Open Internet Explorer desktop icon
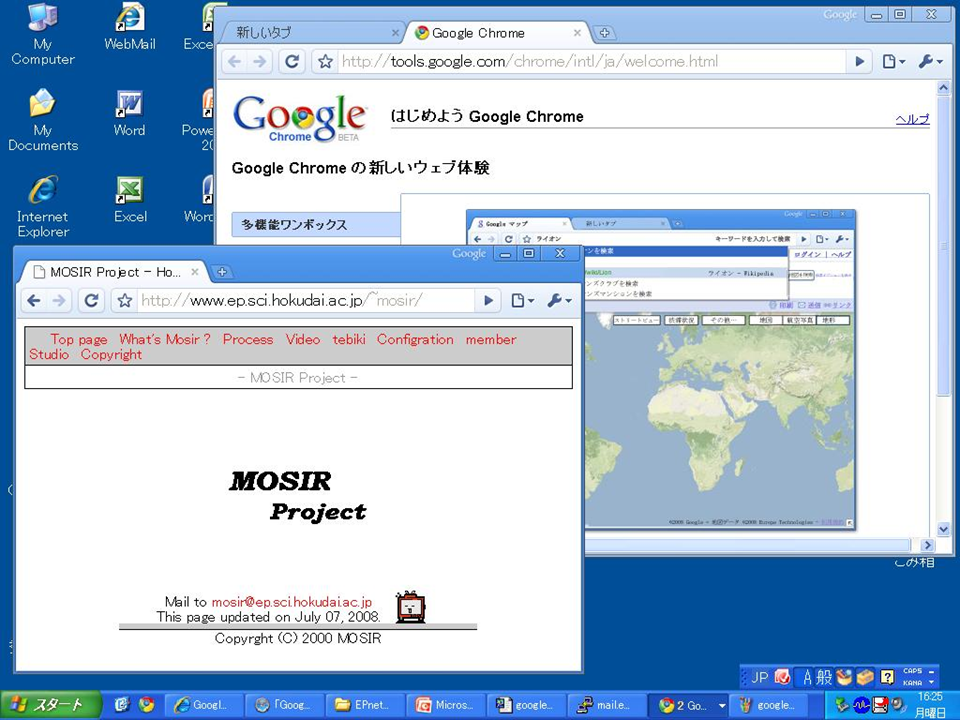This screenshot has height=720, width=960. (x=42, y=206)
